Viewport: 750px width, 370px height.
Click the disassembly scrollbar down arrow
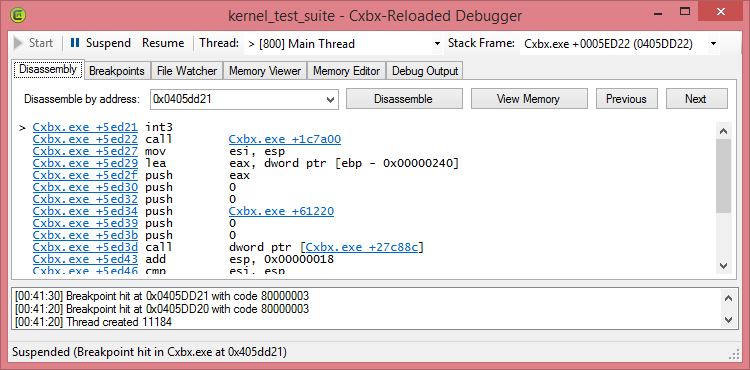click(723, 266)
